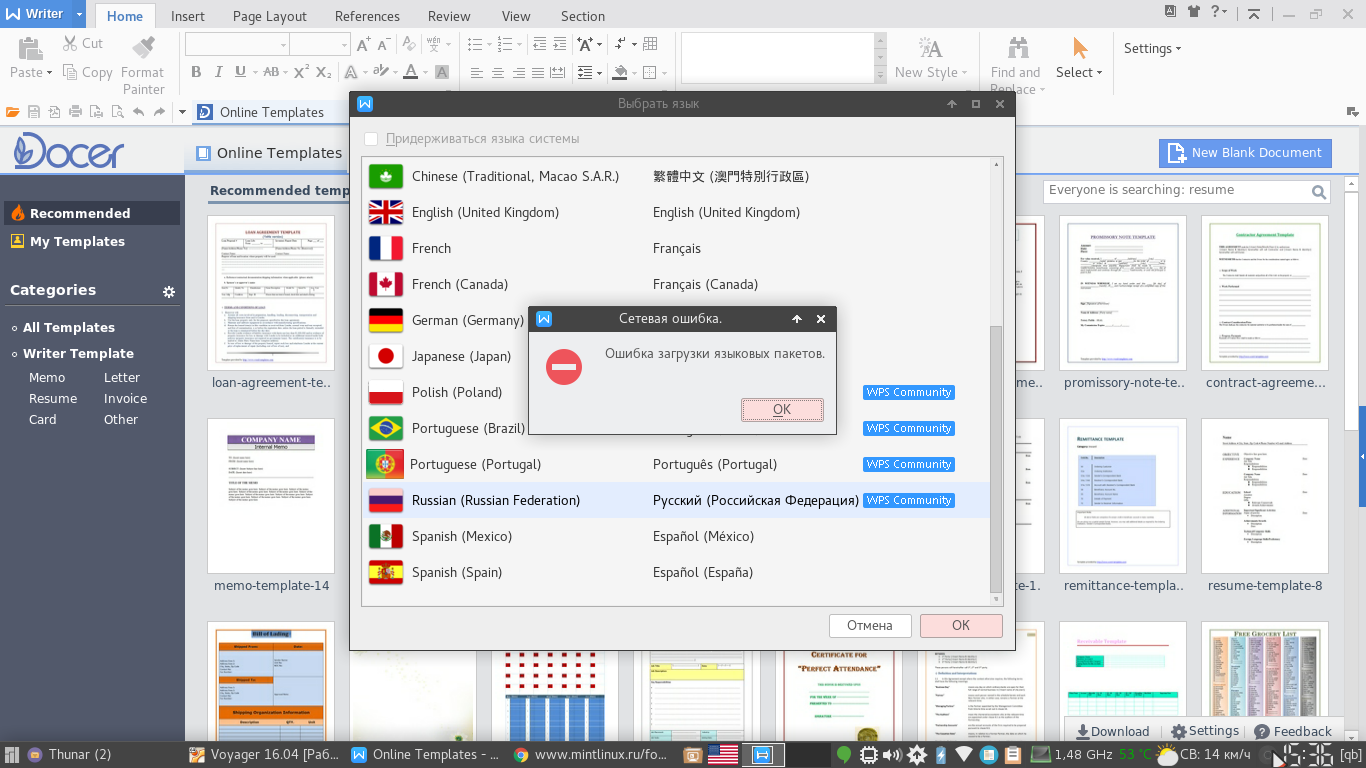Click the Redo arrow
The width and height of the screenshot is (1366, 768).
(x=159, y=112)
